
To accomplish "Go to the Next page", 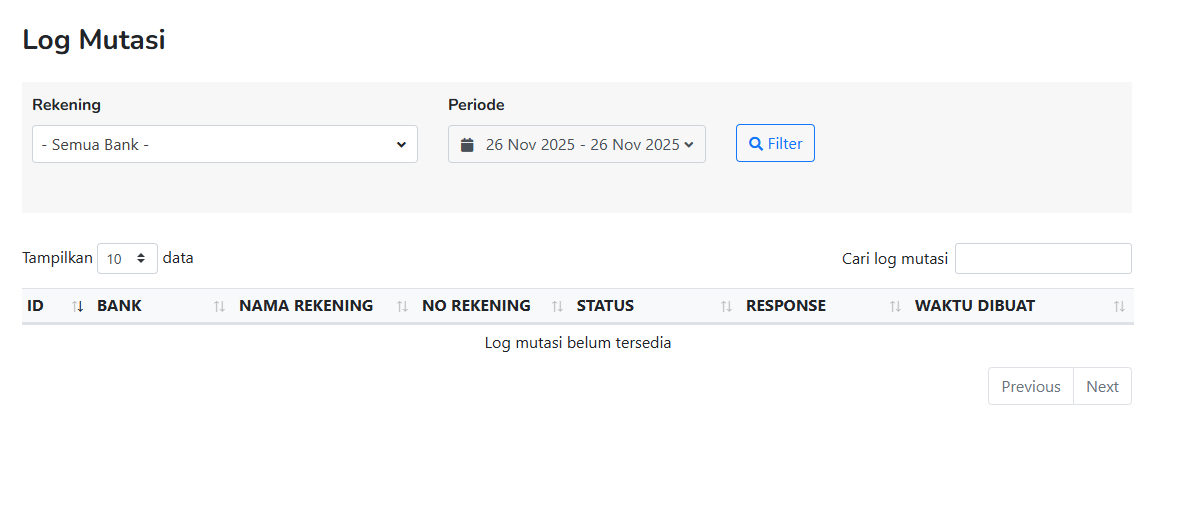I will click(x=1102, y=386).
